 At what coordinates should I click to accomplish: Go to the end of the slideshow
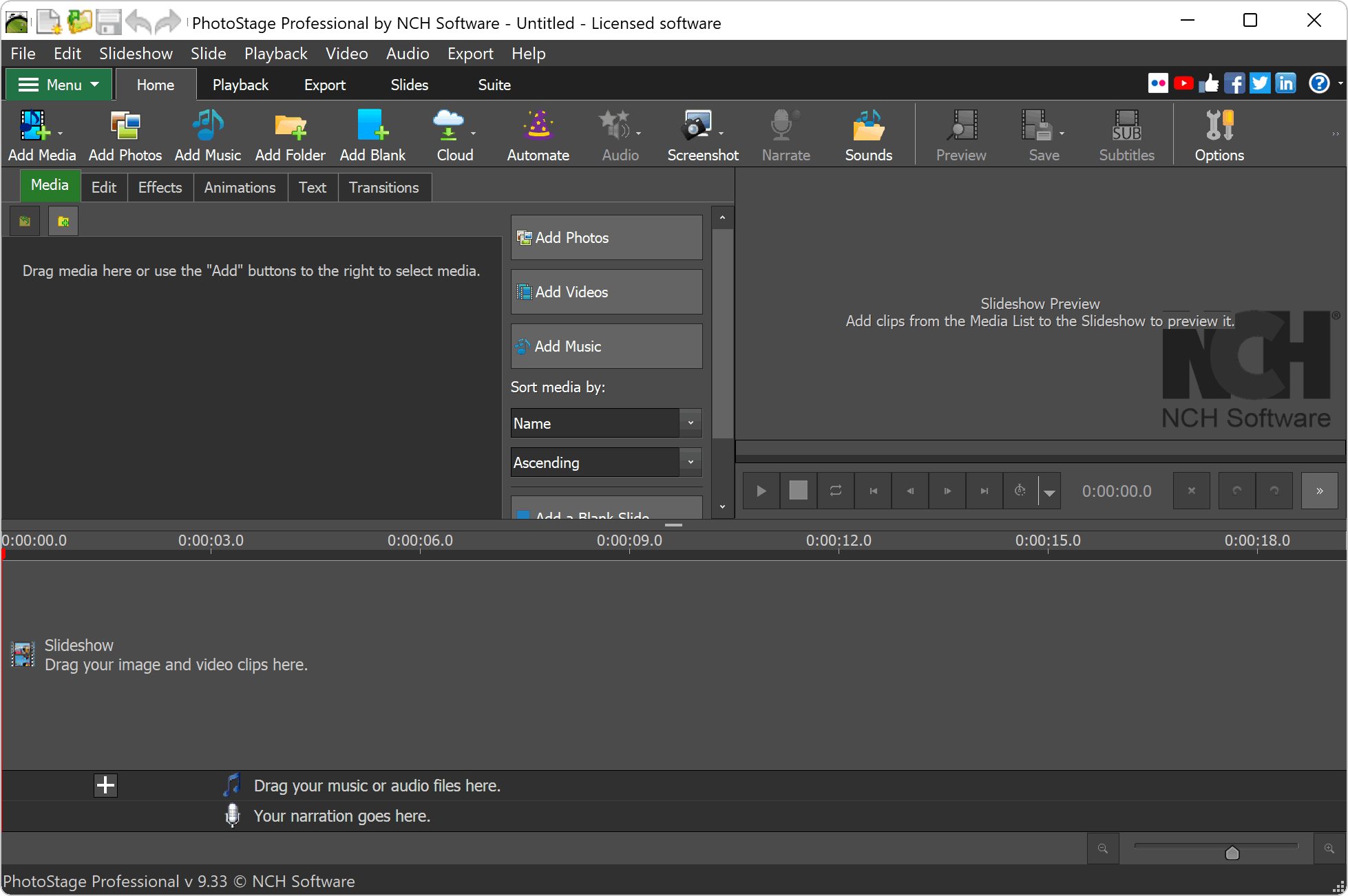pos(984,491)
